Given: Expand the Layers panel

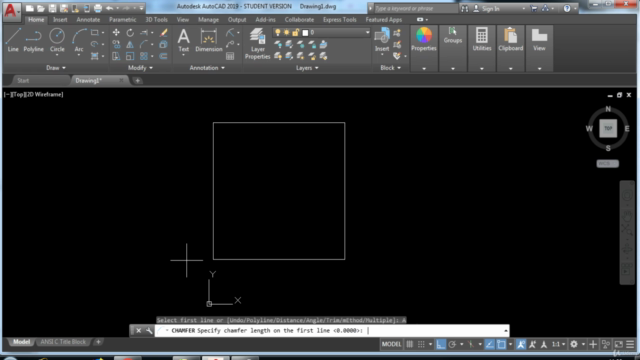Looking at the screenshot, I should pyautogui.click(x=307, y=68).
